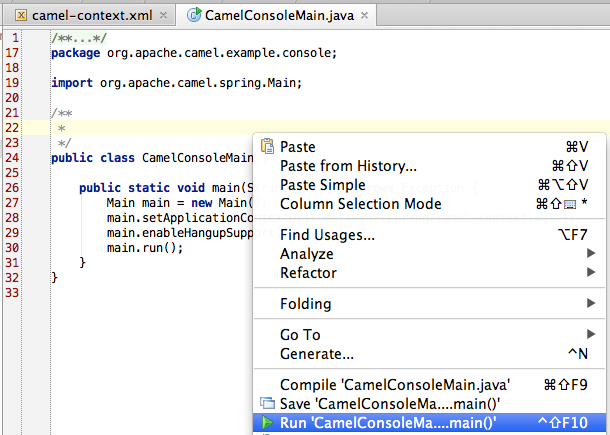Viewport: 610px width, 435px height.
Task: Click the Java class icon on CamelConsoleMain tab
Action: click(x=194, y=15)
